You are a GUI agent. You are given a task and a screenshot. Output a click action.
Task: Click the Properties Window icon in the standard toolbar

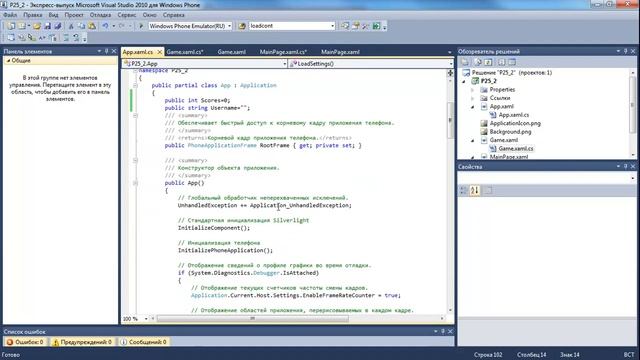[356, 26]
